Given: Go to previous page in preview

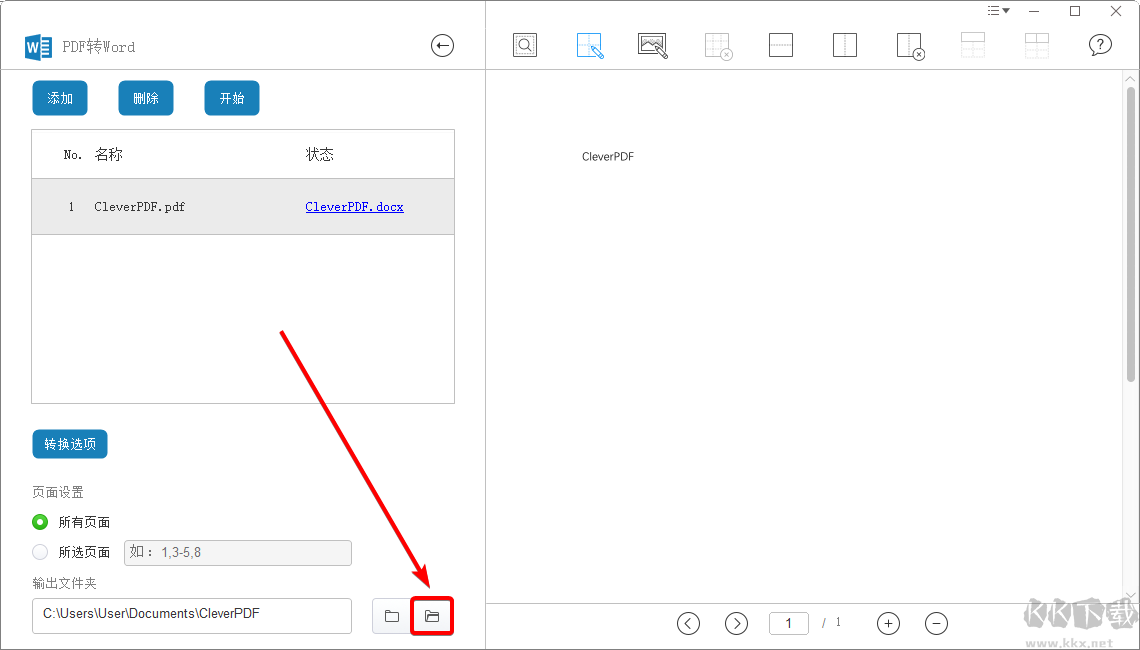Looking at the screenshot, I should [688, 623].
